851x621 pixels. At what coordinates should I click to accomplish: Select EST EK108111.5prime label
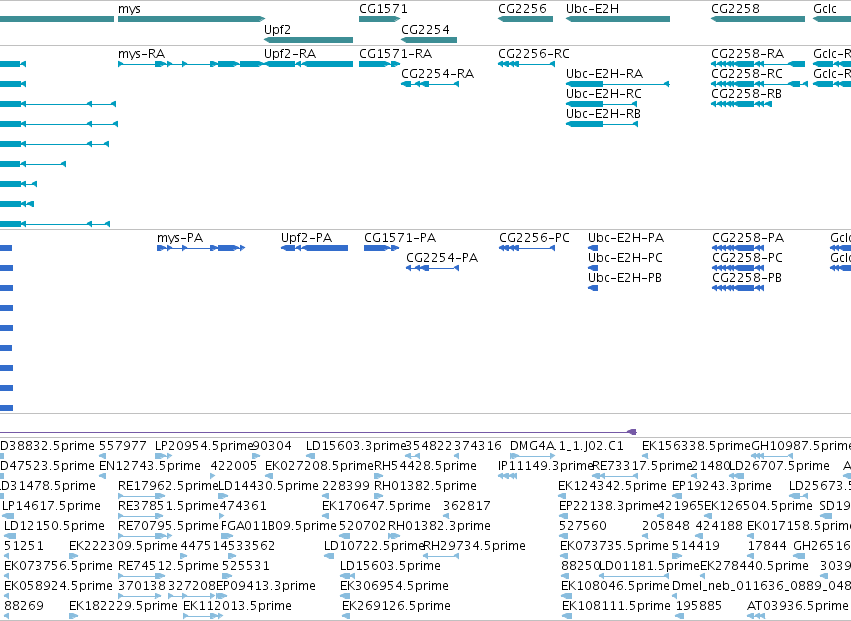[x=617, y=606]
